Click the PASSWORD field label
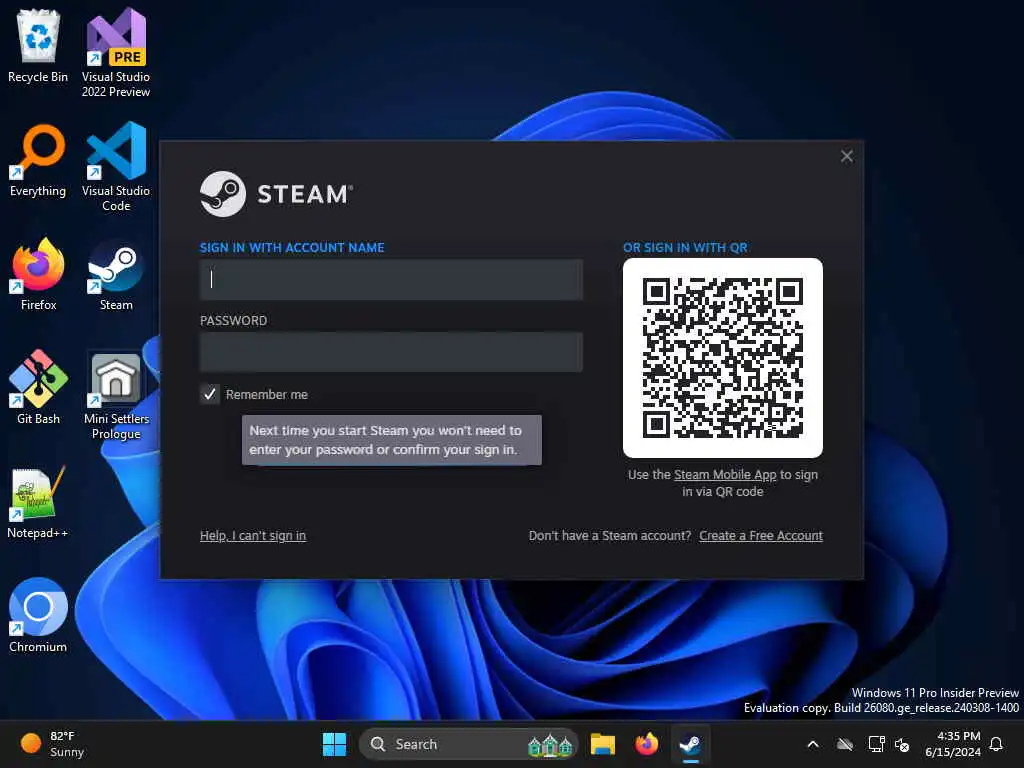 point(233,321)
